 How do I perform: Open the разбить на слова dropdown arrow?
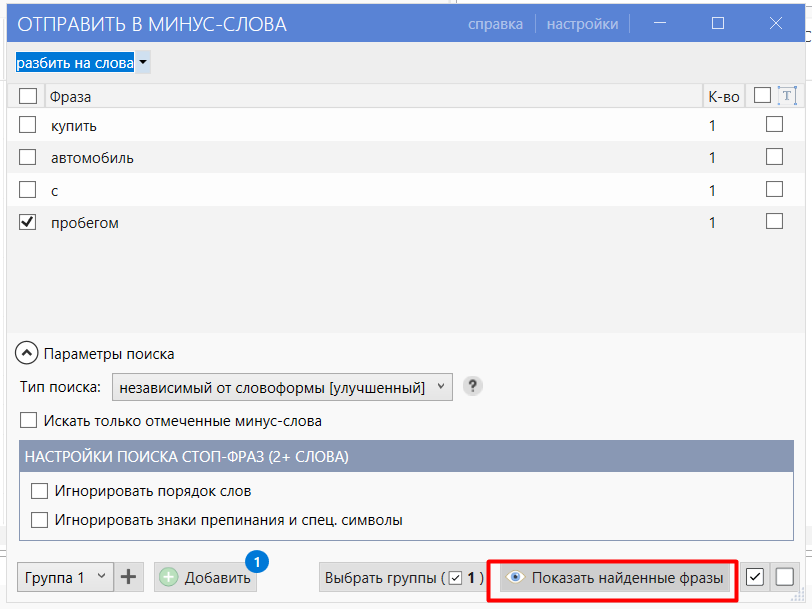143,63
